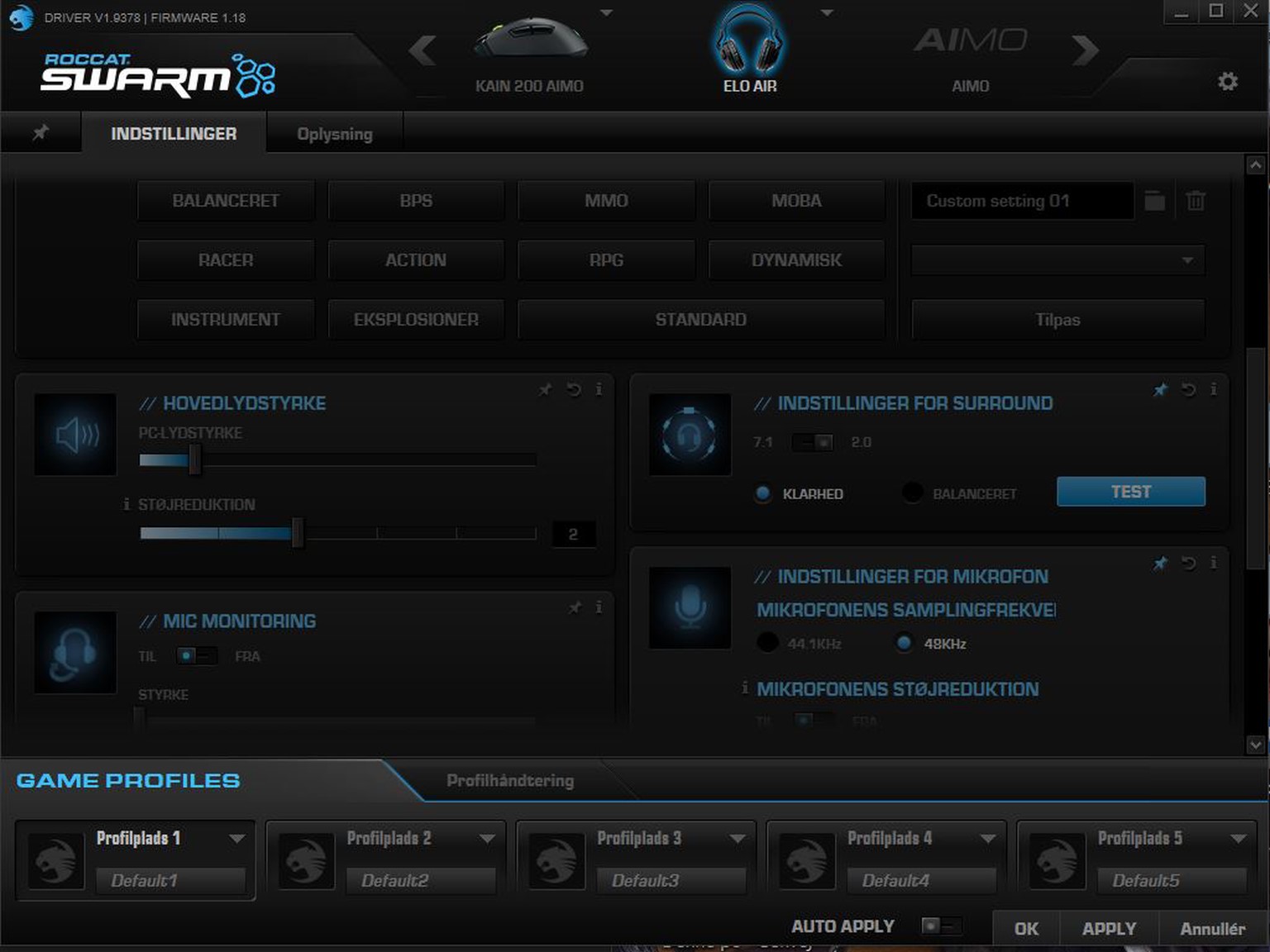Show info for Hovedlydstyrke panel
The height and width of the screenshot is (952, 1270).
599,389
